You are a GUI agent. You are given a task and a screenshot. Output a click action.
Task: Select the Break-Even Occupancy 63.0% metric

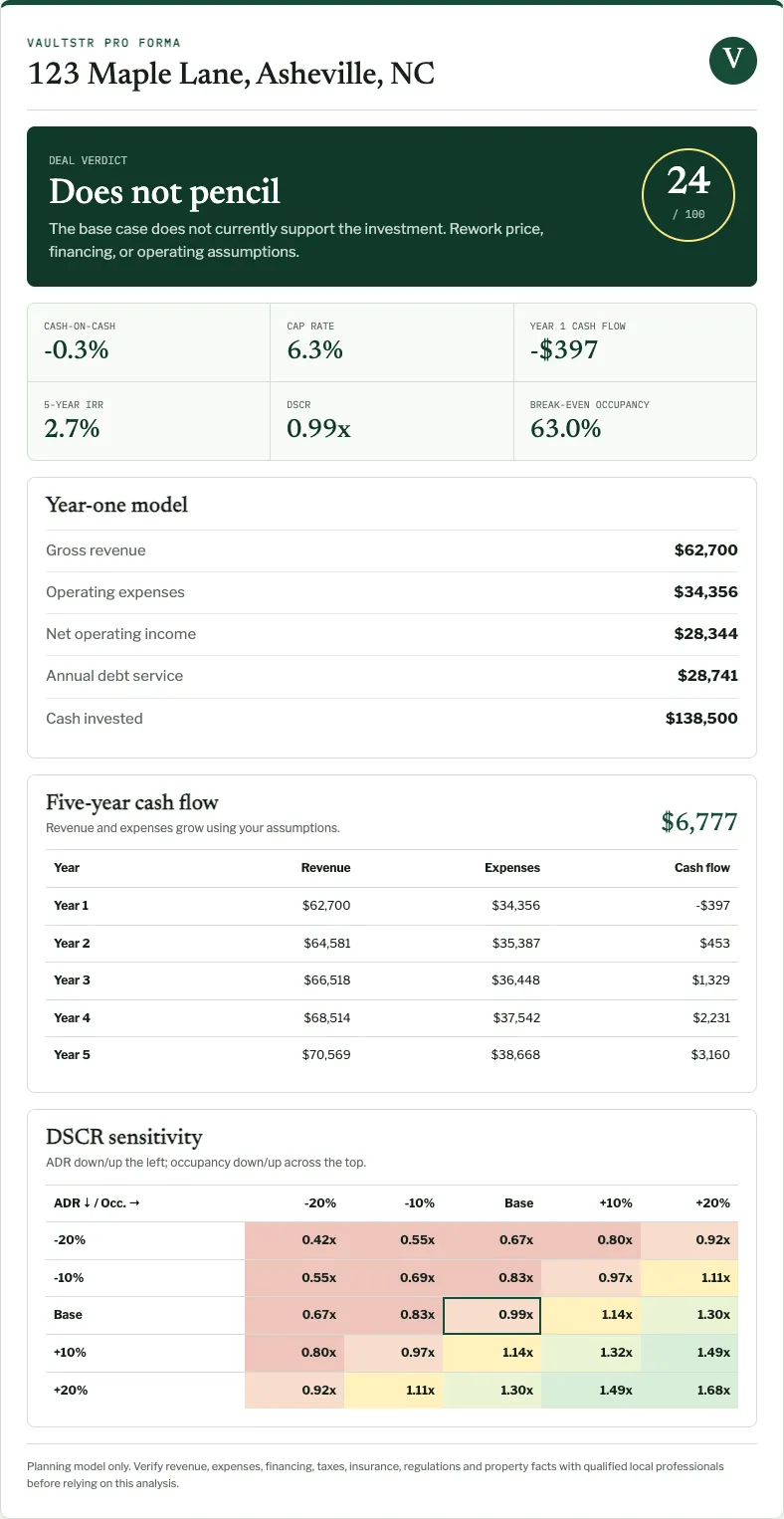point(635,421)
